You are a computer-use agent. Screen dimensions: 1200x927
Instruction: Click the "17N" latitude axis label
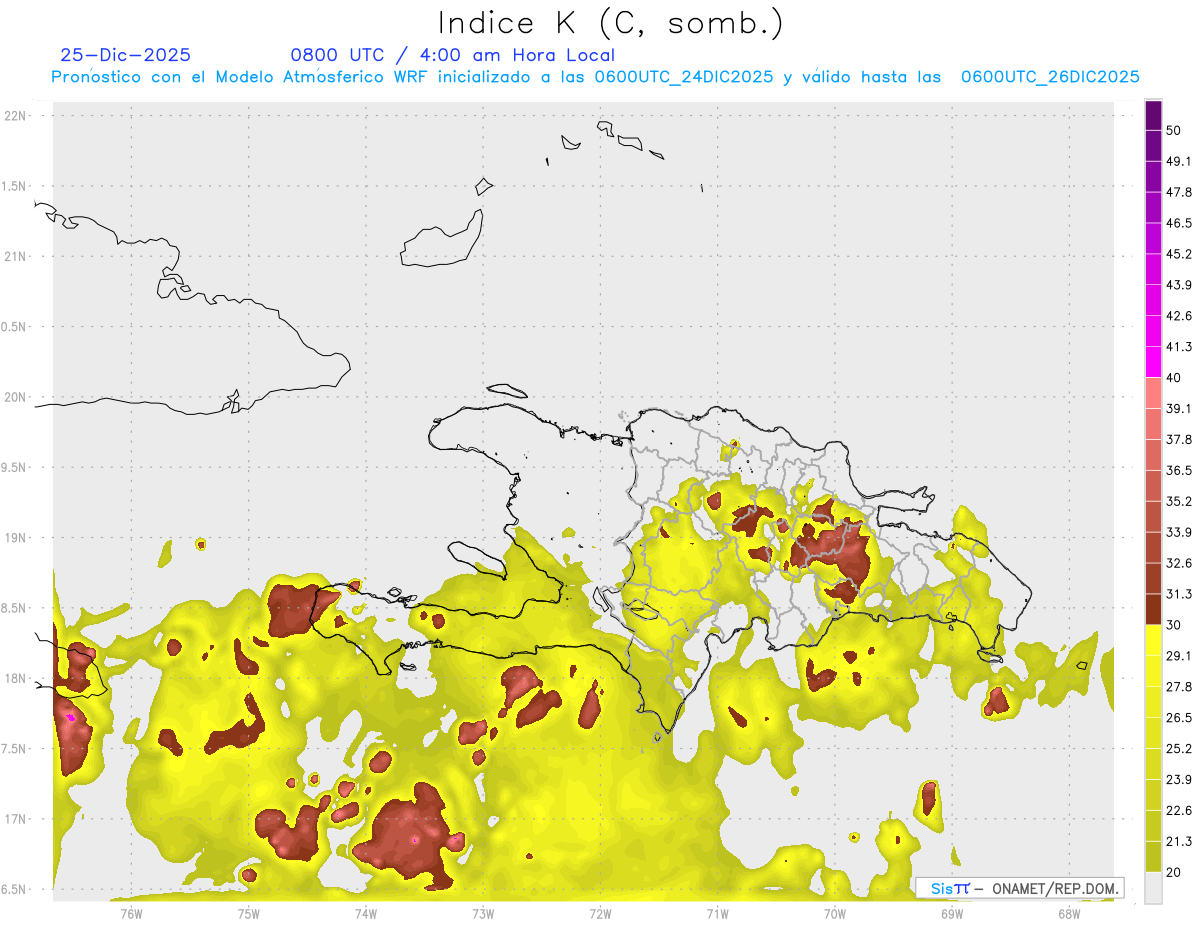pos(16,819)
